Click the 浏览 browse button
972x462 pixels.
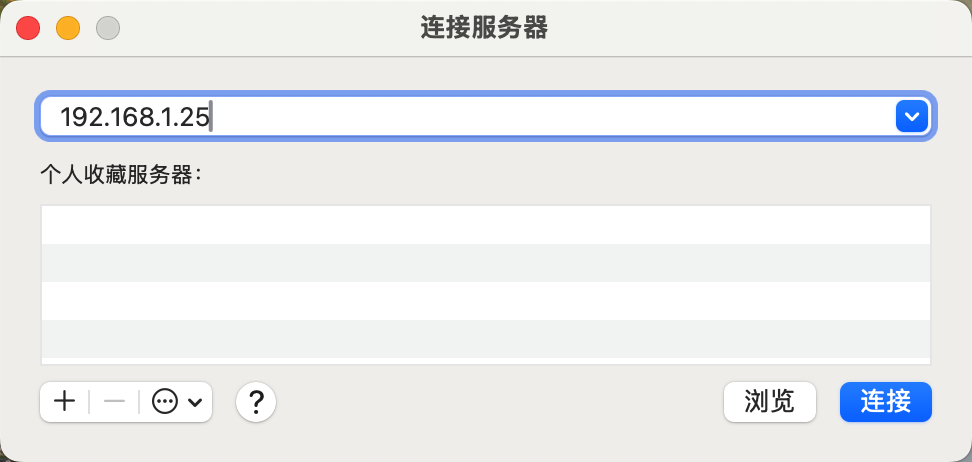[769, 402]
